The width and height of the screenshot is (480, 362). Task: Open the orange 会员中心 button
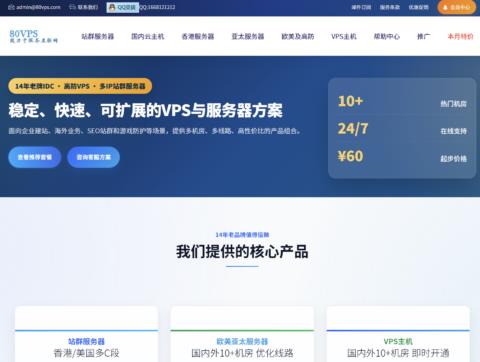(x=457, y=7)
